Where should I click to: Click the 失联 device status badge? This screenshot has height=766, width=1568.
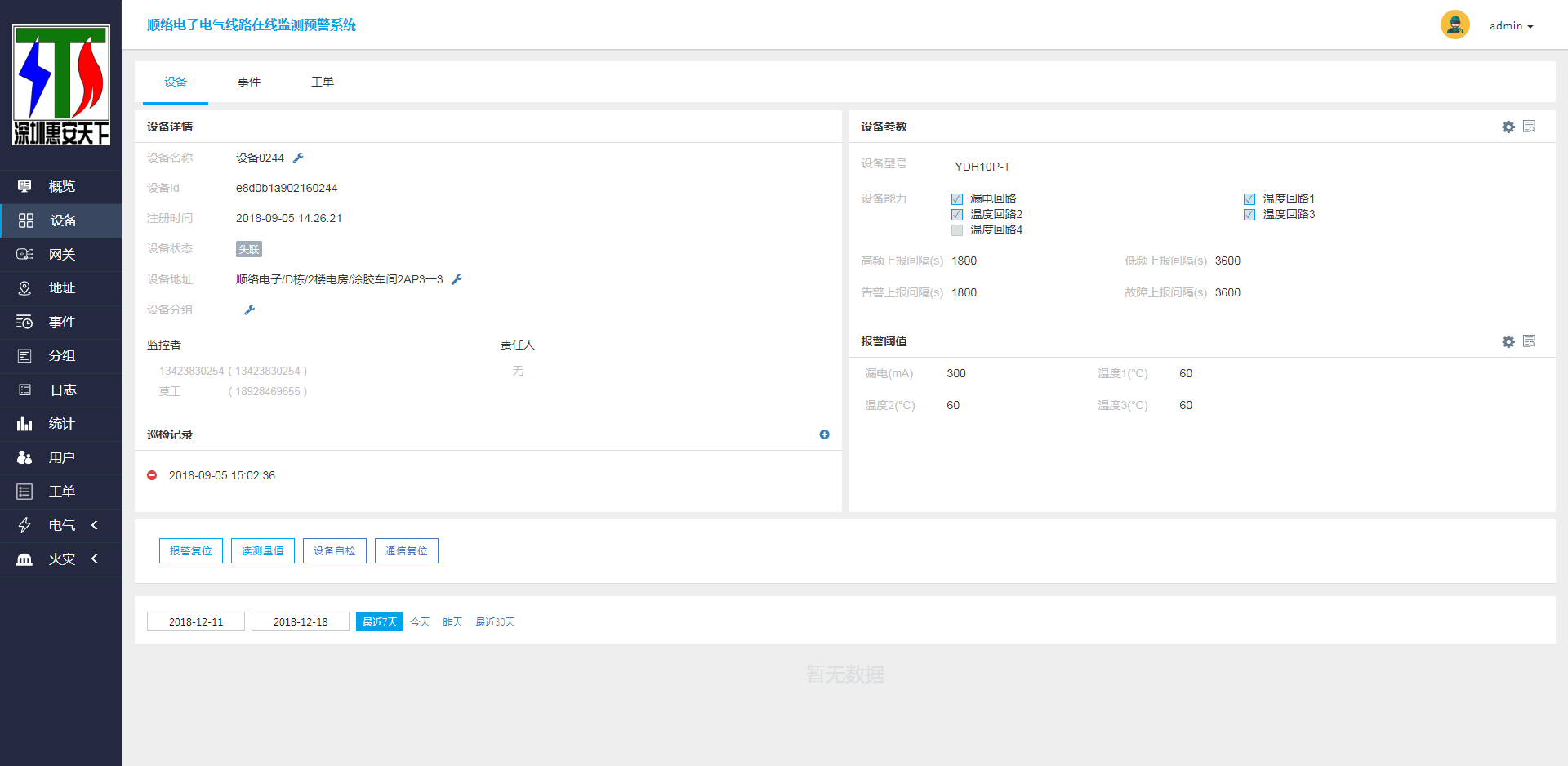pos(249,249)
